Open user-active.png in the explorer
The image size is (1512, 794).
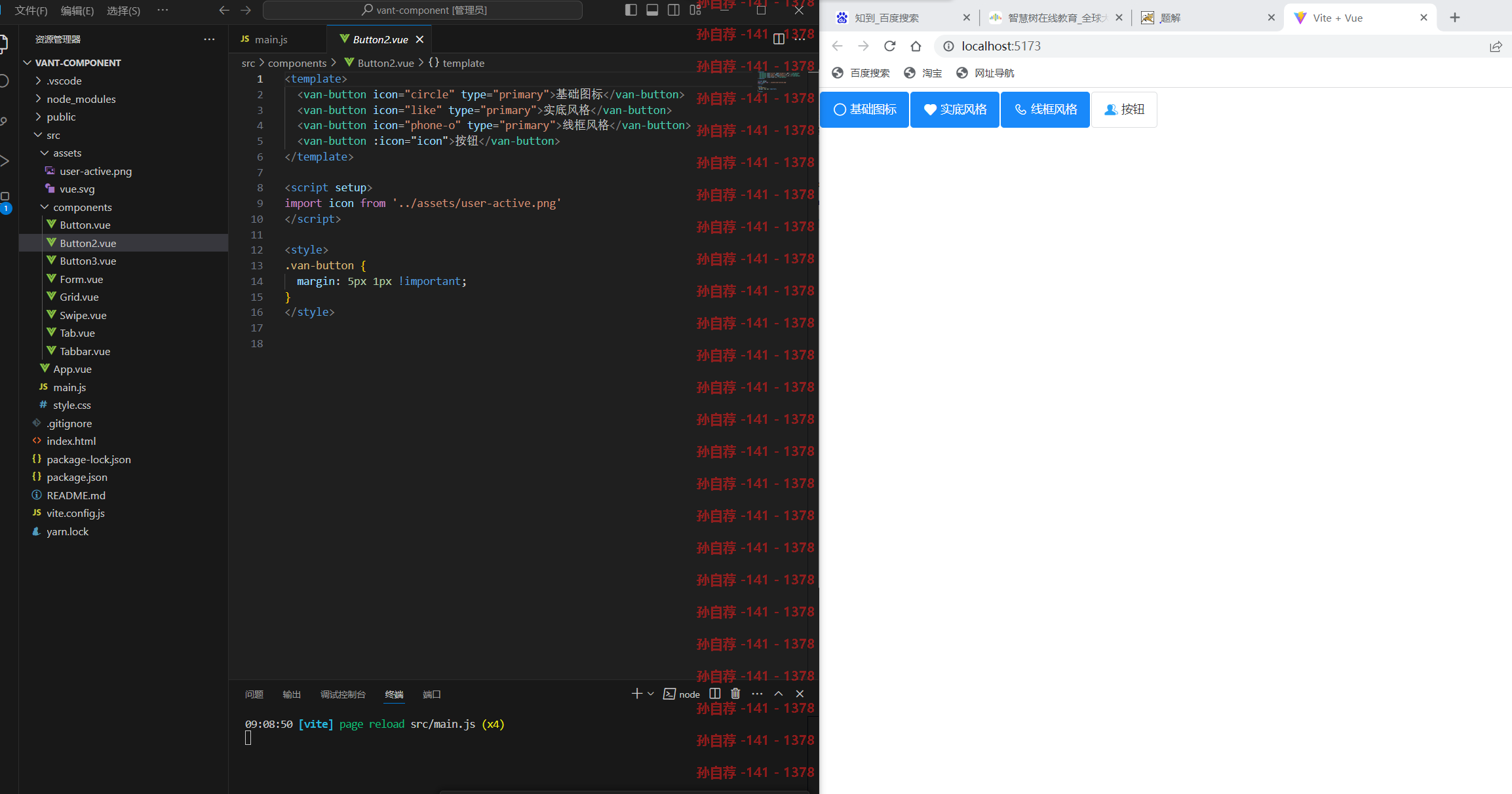pos(96,171)
